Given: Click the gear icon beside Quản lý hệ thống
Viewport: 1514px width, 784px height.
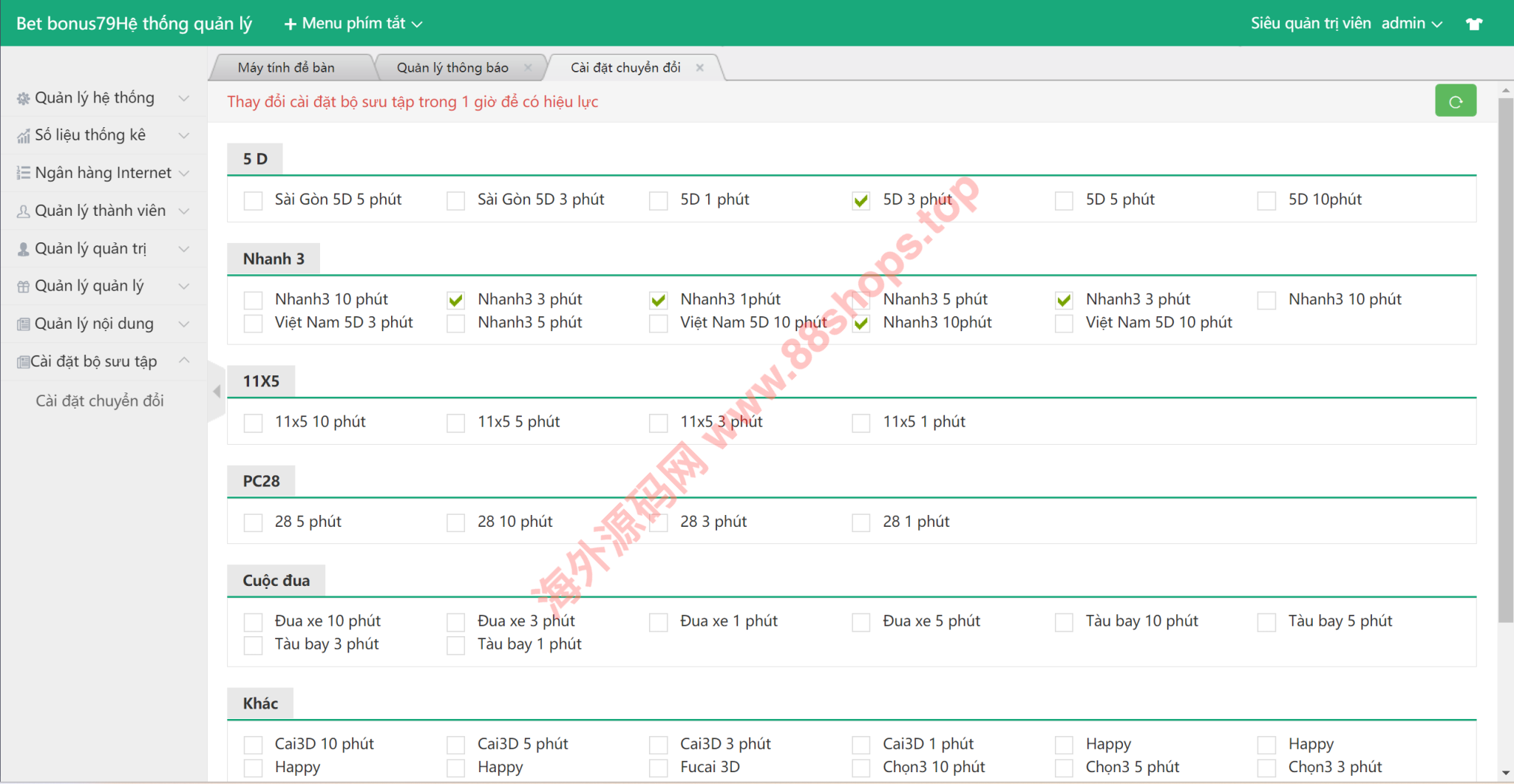Looking at the screenshot, I should 24,98.
